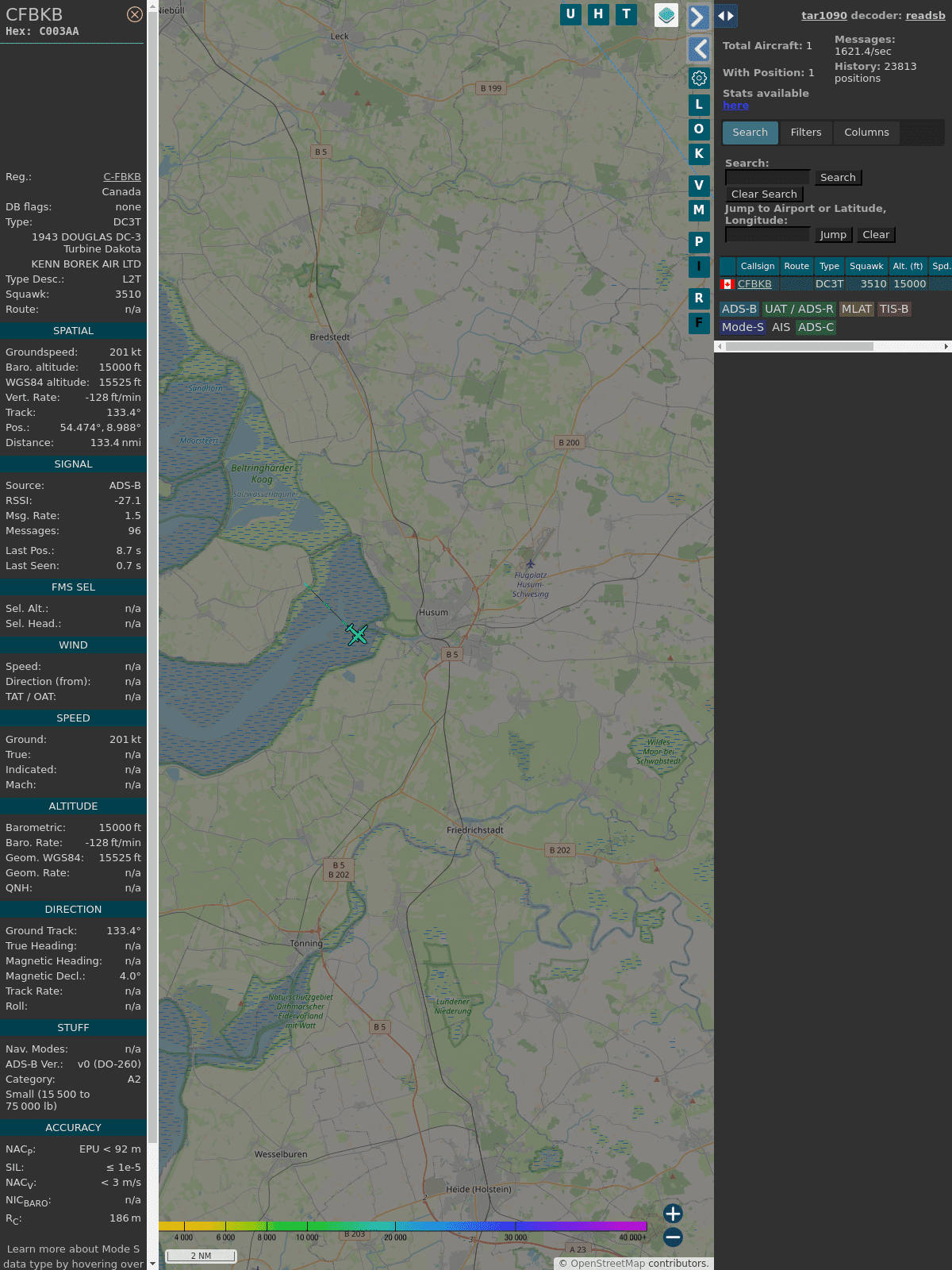
Task: Collapse sidebar with left chevron arrow
Action: (x=698, y=49)
